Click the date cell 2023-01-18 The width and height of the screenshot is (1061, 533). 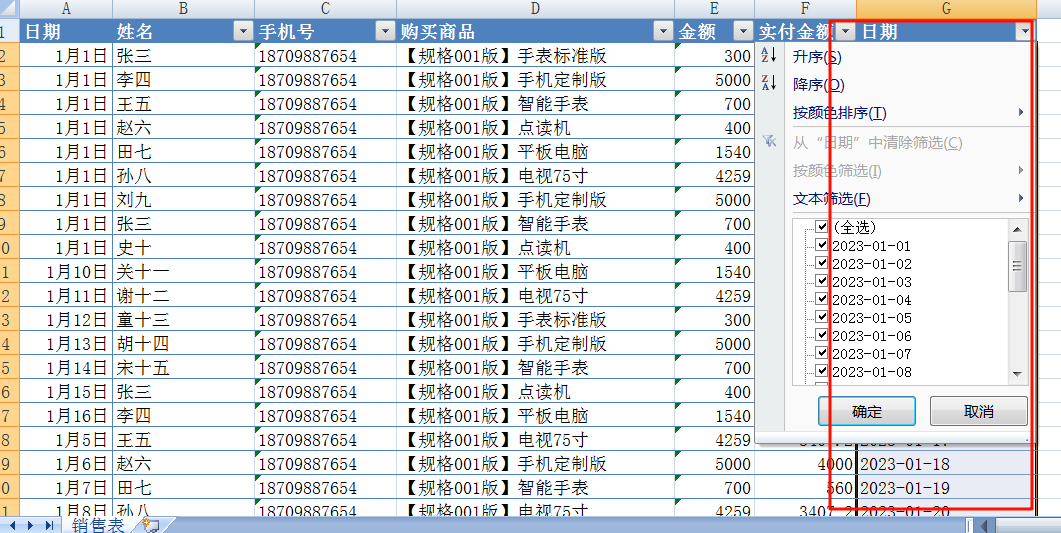pyautogui.click(x=946, y=464)
